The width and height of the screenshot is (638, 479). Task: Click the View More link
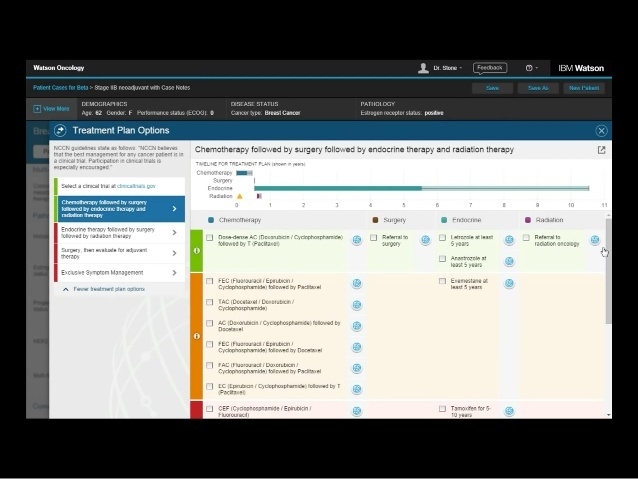tap(56, 109)
